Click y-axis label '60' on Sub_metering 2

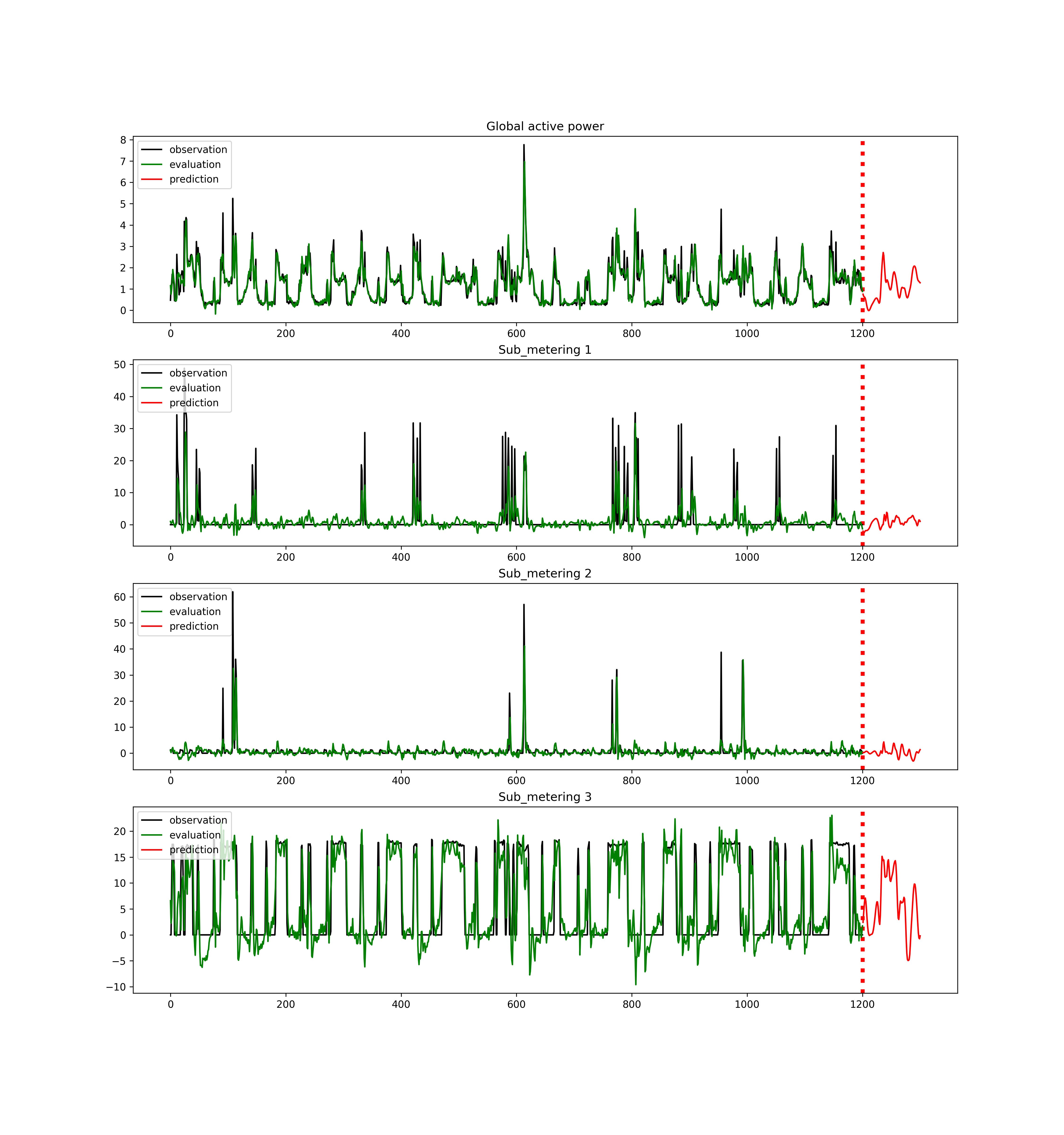pos(120,597)
